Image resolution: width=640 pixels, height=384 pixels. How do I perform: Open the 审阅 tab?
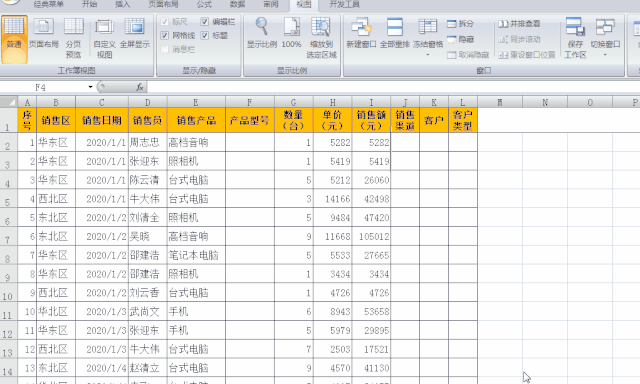(270, 4)
